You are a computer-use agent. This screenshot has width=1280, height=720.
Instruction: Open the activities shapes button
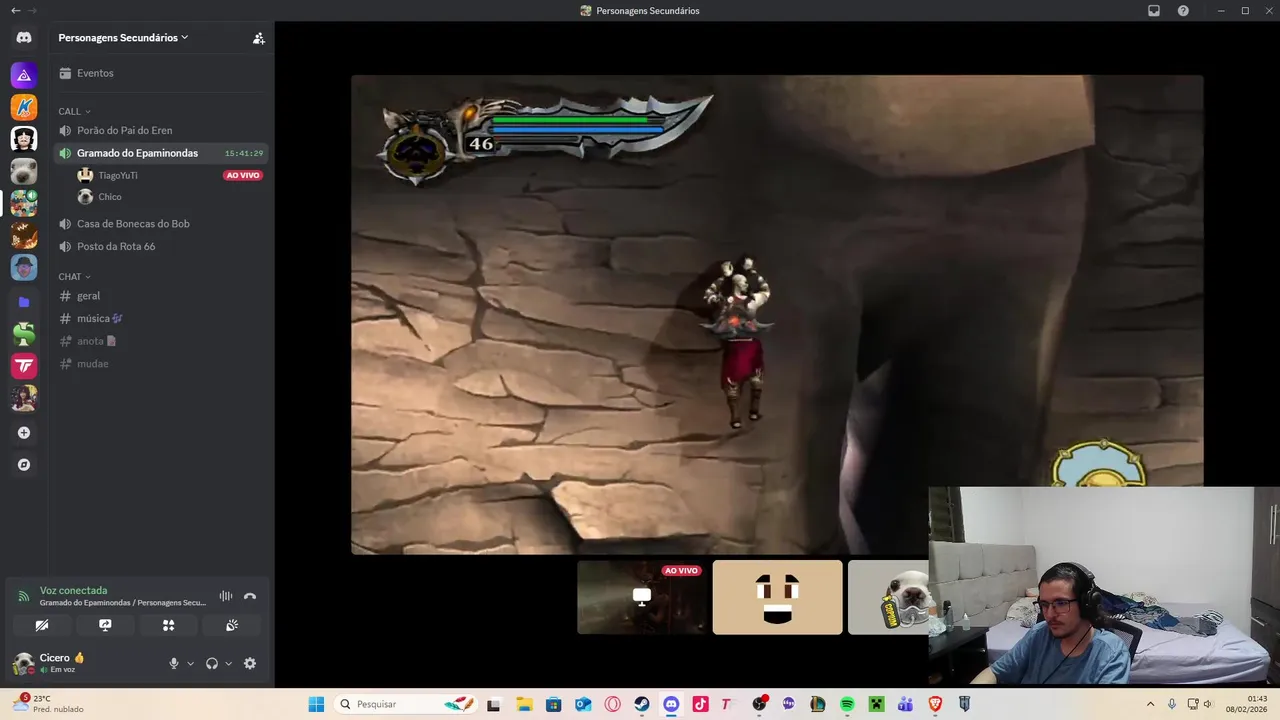click(x=168, y=625)
